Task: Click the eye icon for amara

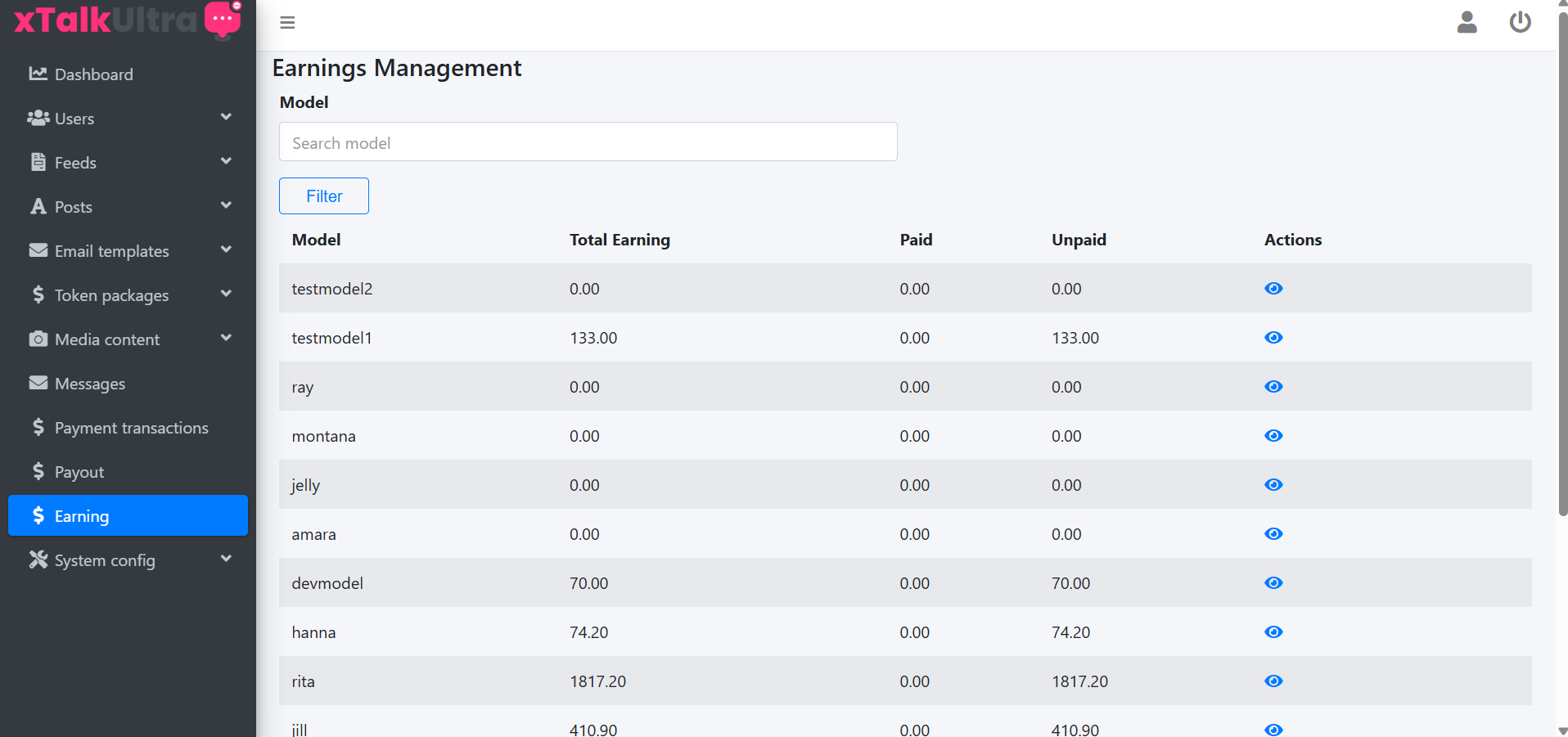Action: [1273, 534]
